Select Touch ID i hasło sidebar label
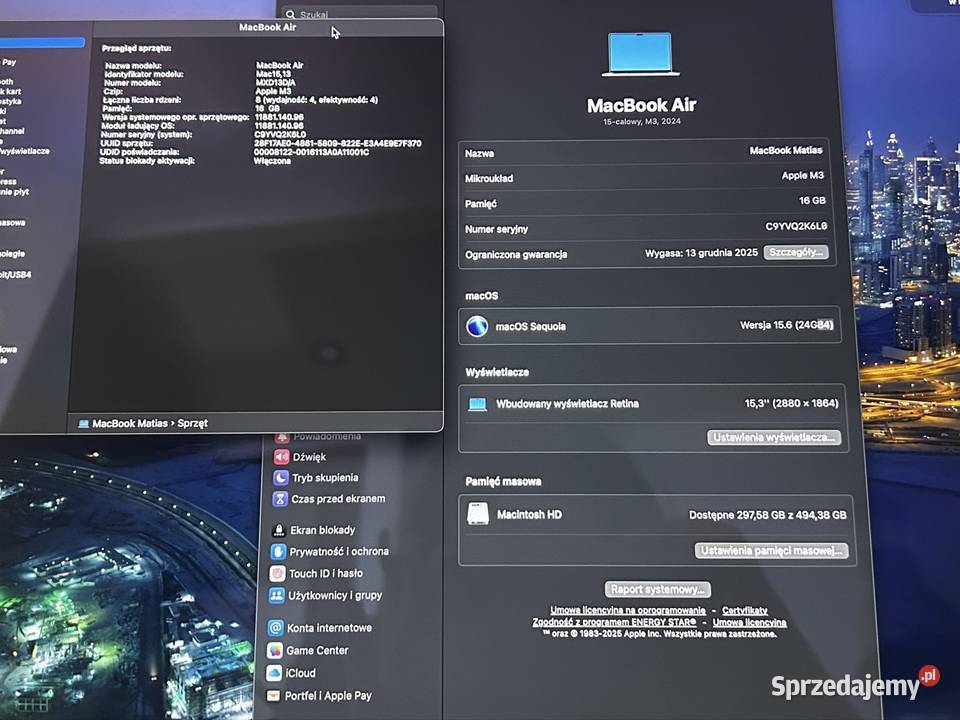 click(x=326, y=574)
